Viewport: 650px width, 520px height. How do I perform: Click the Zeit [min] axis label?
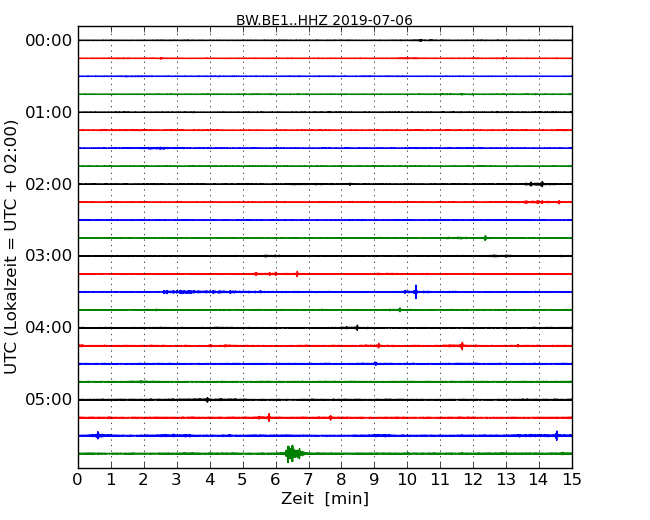pos(325,498)
